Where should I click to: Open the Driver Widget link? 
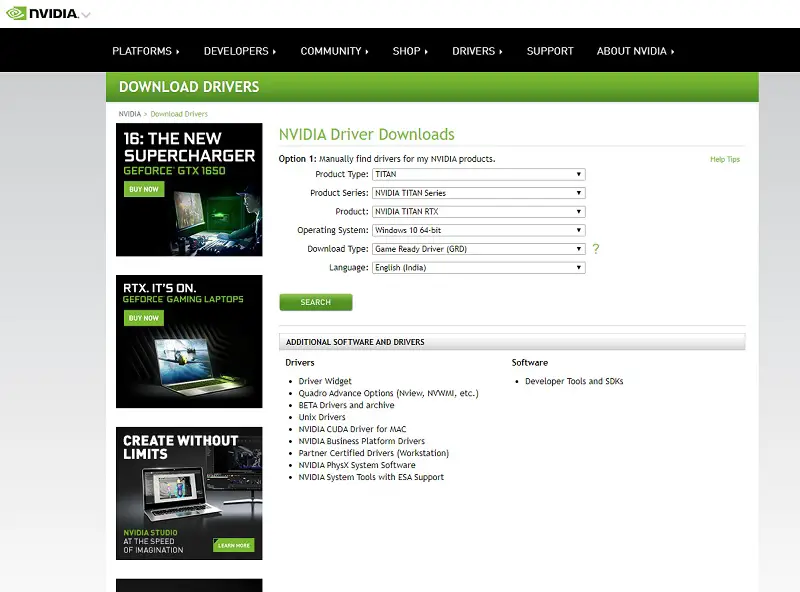[x=325, y=381]
